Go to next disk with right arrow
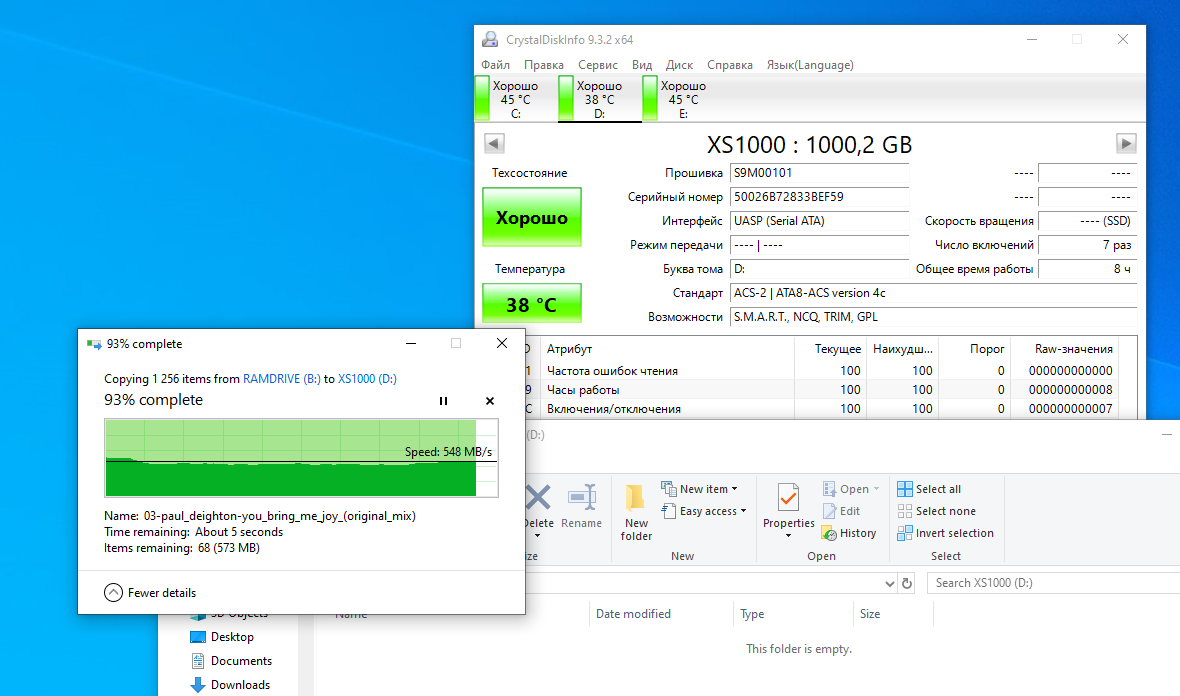 tap(1126, 143)
